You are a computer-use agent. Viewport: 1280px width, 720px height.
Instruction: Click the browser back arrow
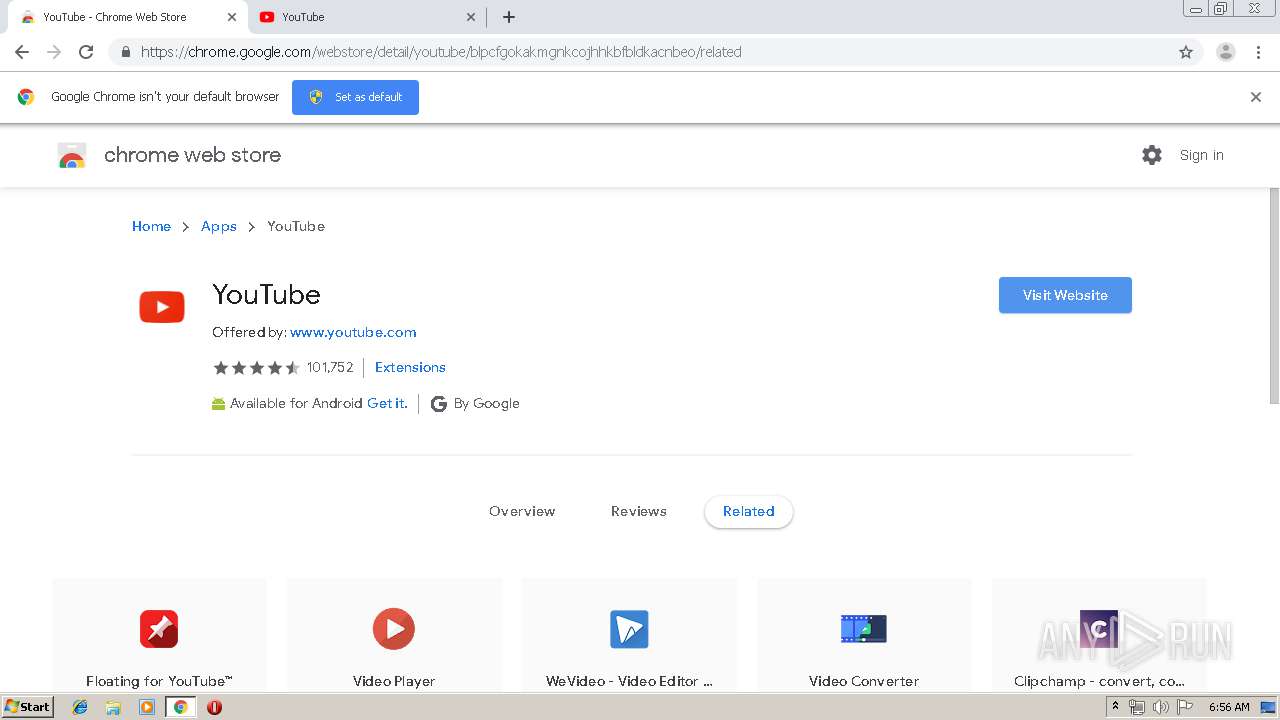[x=22, y=52]
